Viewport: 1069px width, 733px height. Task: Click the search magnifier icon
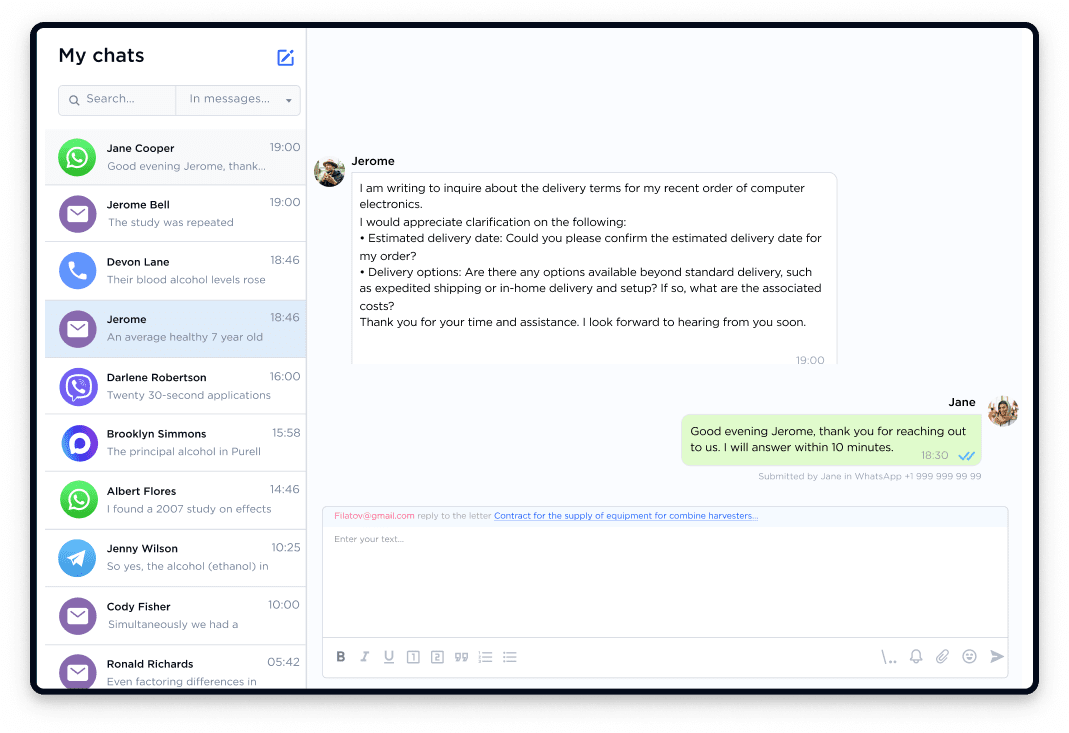pyautogui.click(x=74, y=100)
